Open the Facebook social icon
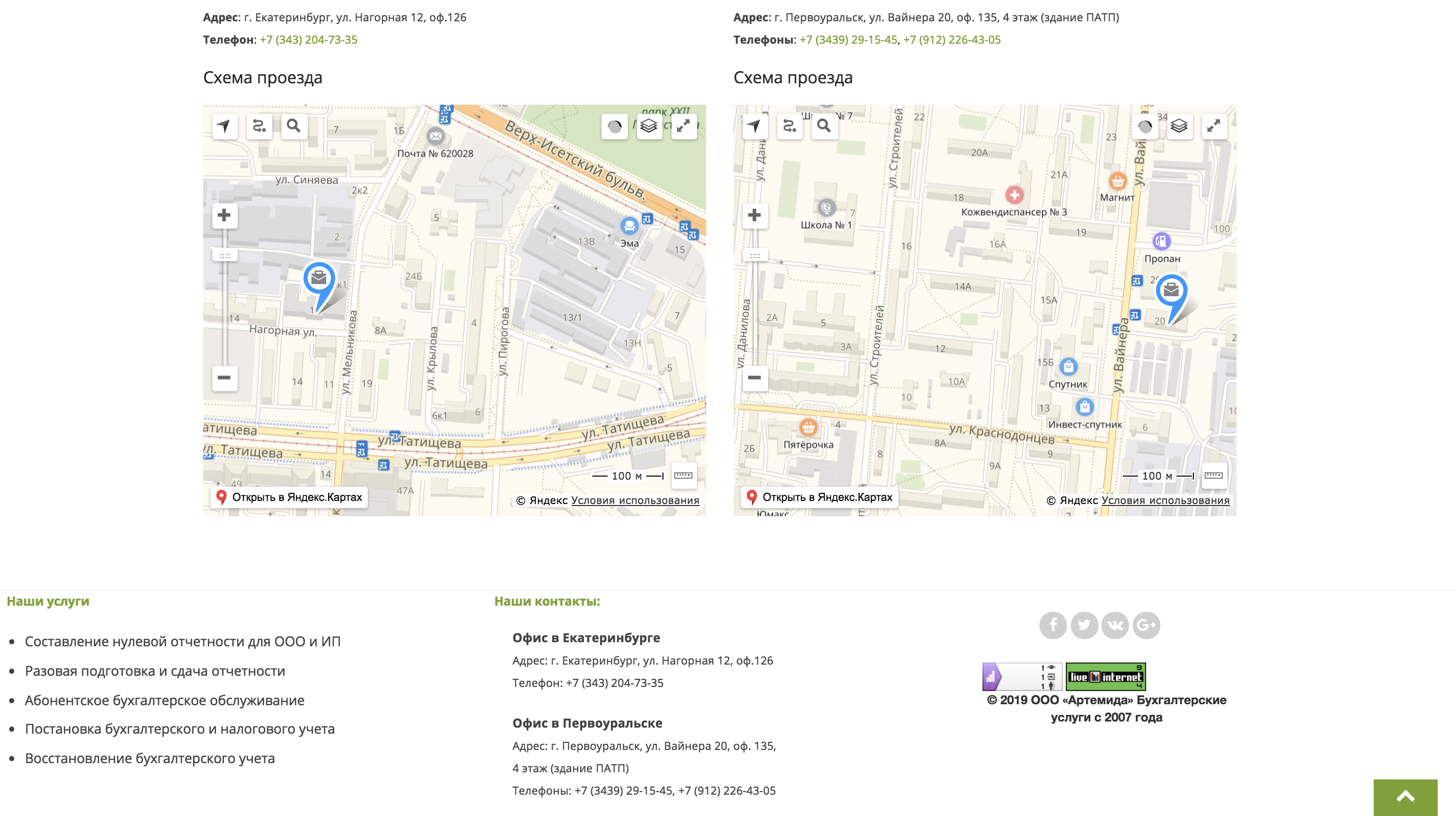The width and height of the screenshot is (1456, 816). pos(1053,625)
